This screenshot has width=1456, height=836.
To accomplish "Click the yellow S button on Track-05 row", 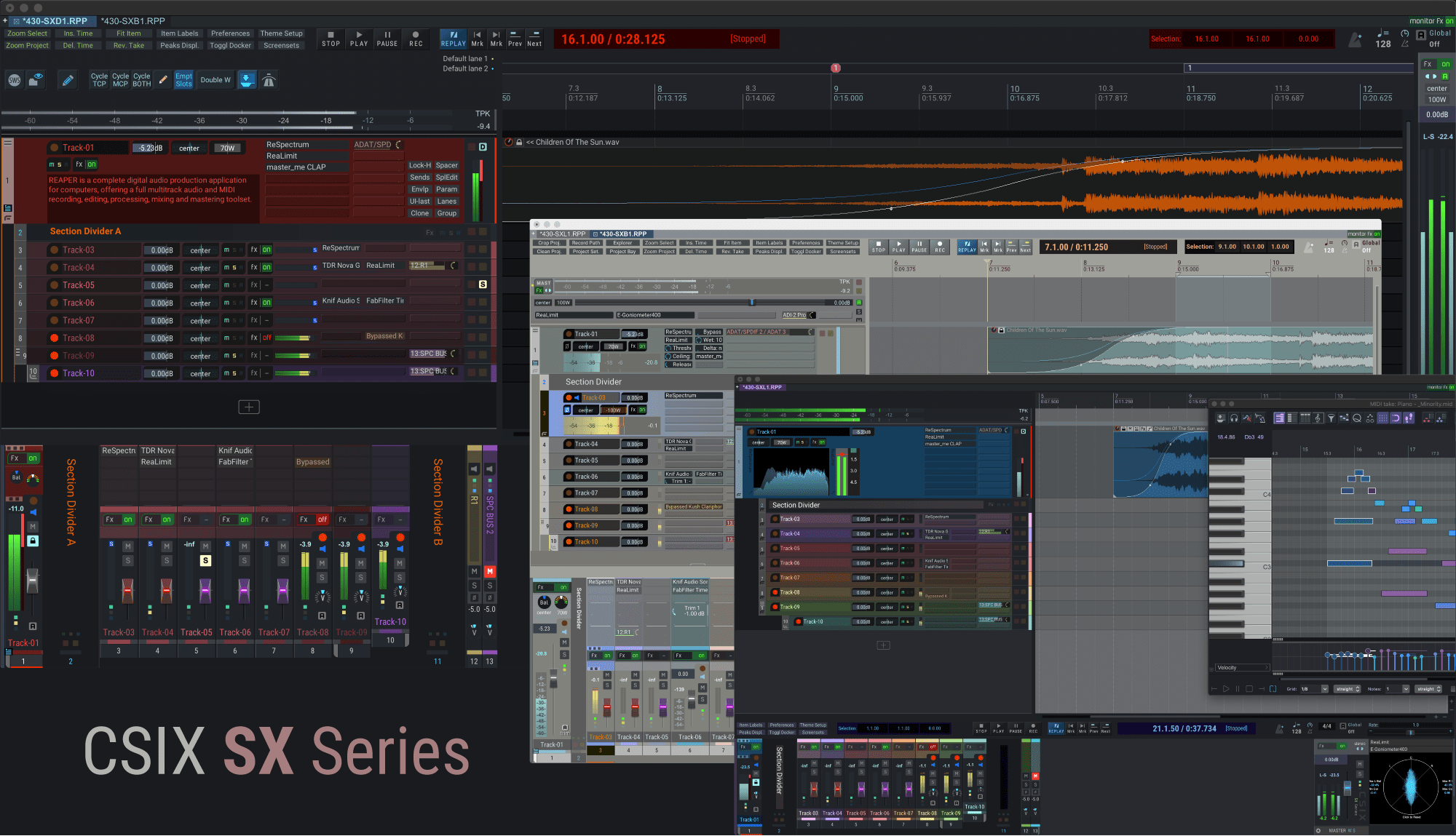I will [x=483, y=284].
